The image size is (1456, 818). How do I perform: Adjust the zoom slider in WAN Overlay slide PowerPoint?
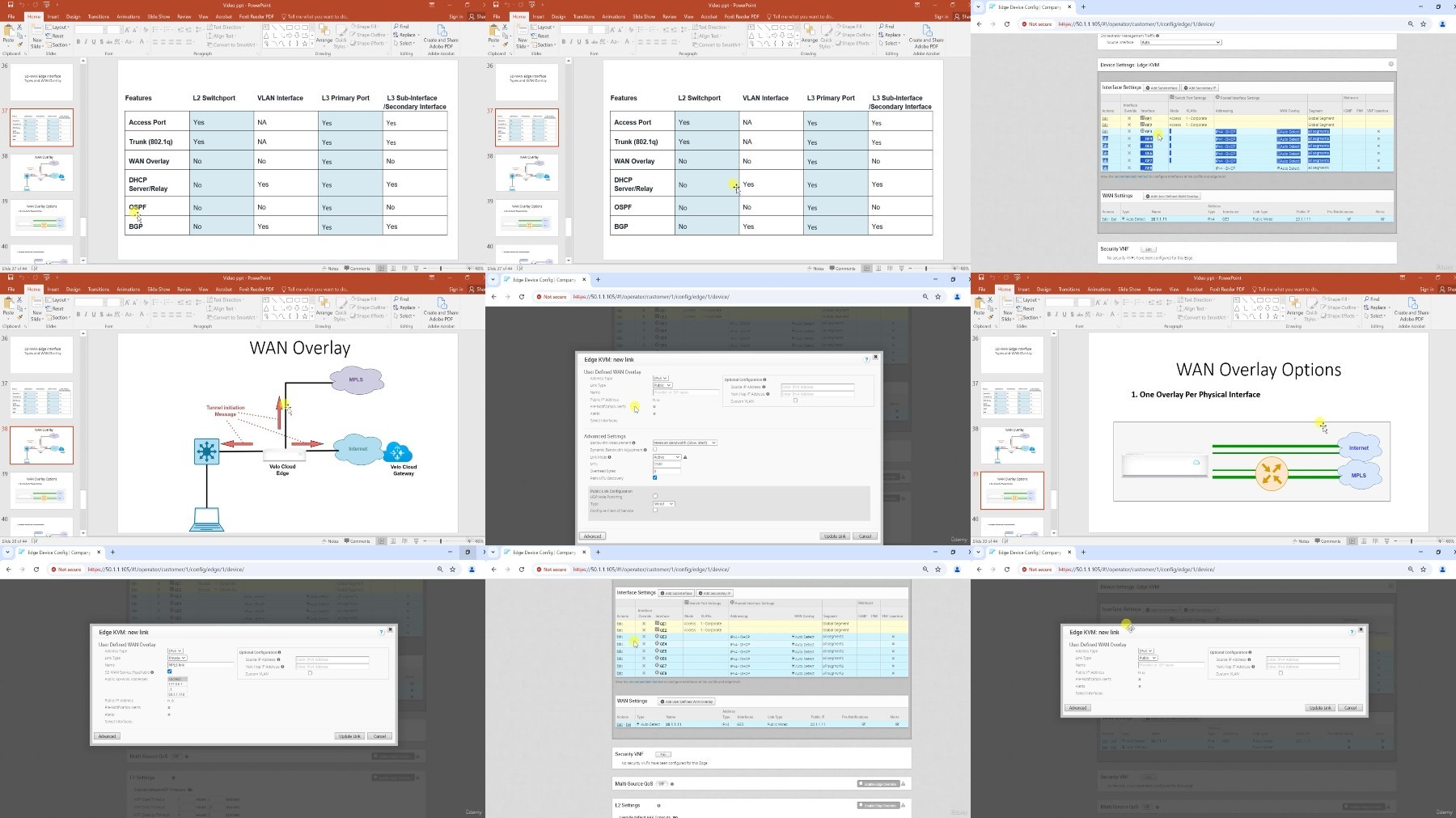pyautogui.click(x=441, y=540)
